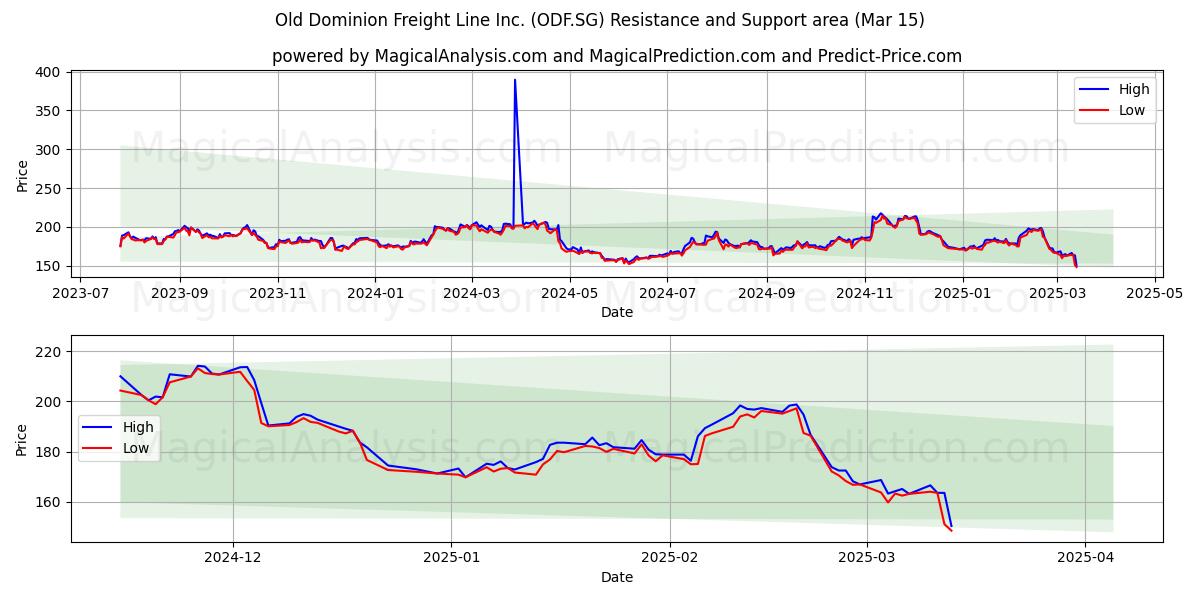Screen dimensions: 1200x600
Task: Click the '300' top y-axis label
Action: pos(50,150)
